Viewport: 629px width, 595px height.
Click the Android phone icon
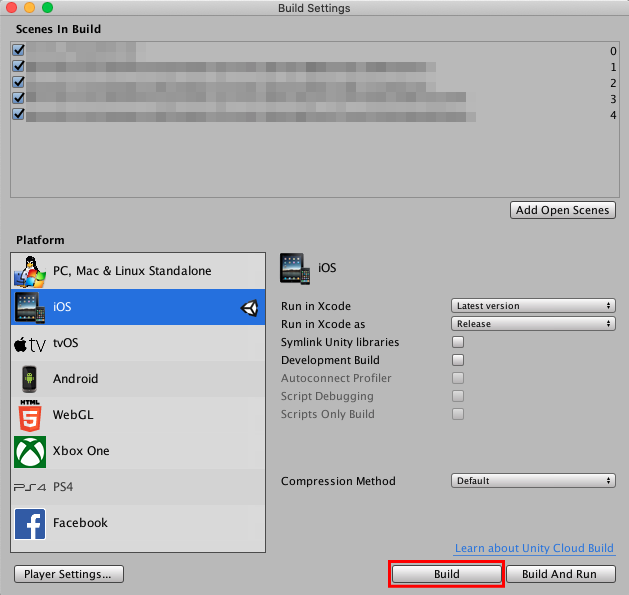[29, 379]
